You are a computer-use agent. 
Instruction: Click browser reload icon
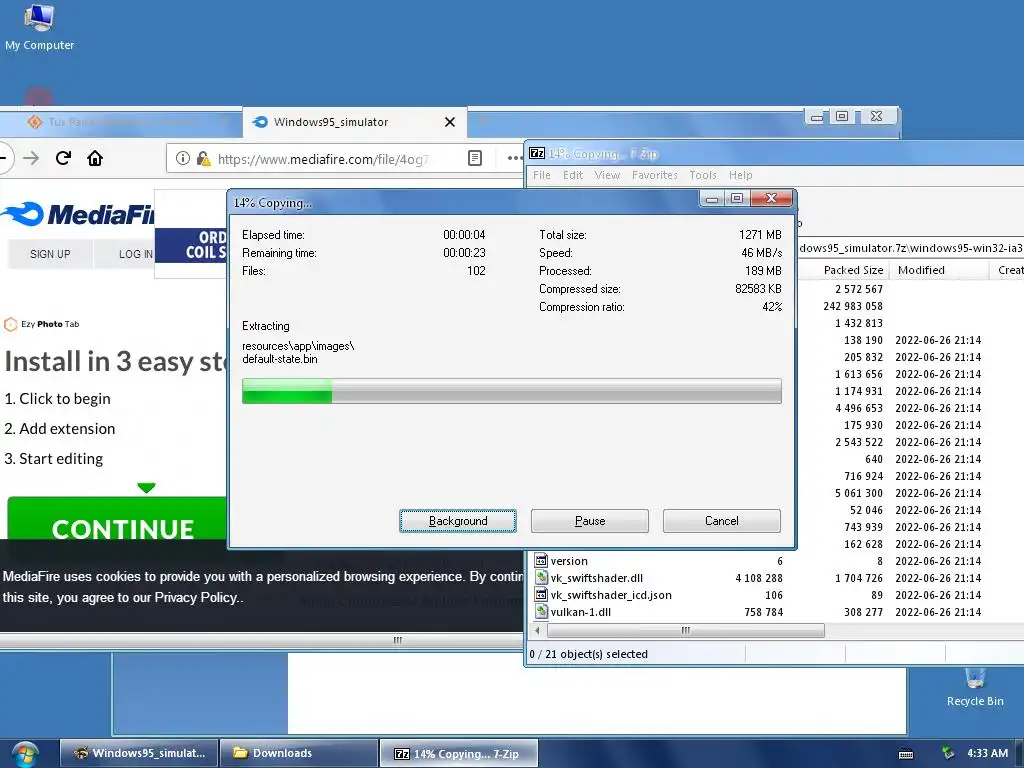click(63, 158)
